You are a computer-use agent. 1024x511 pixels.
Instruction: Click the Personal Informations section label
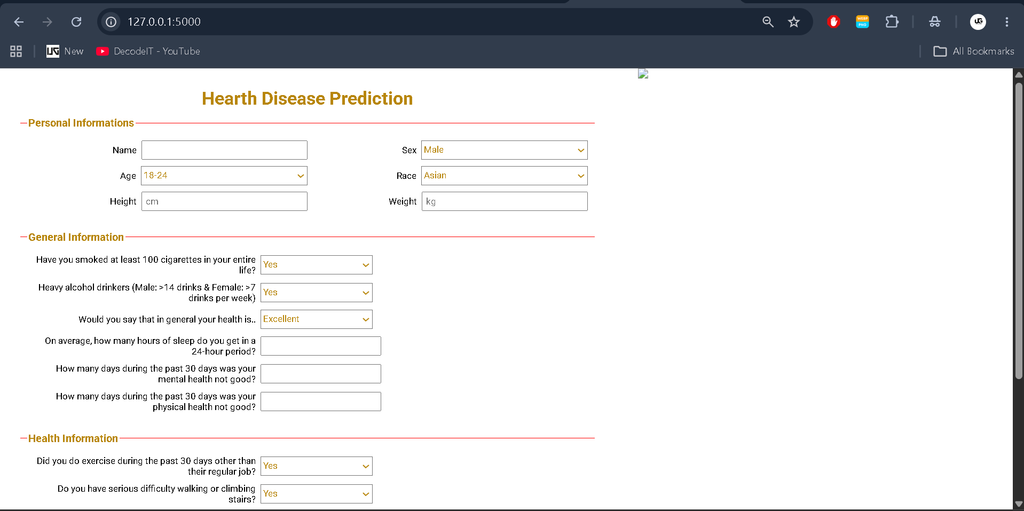(81, 123)
